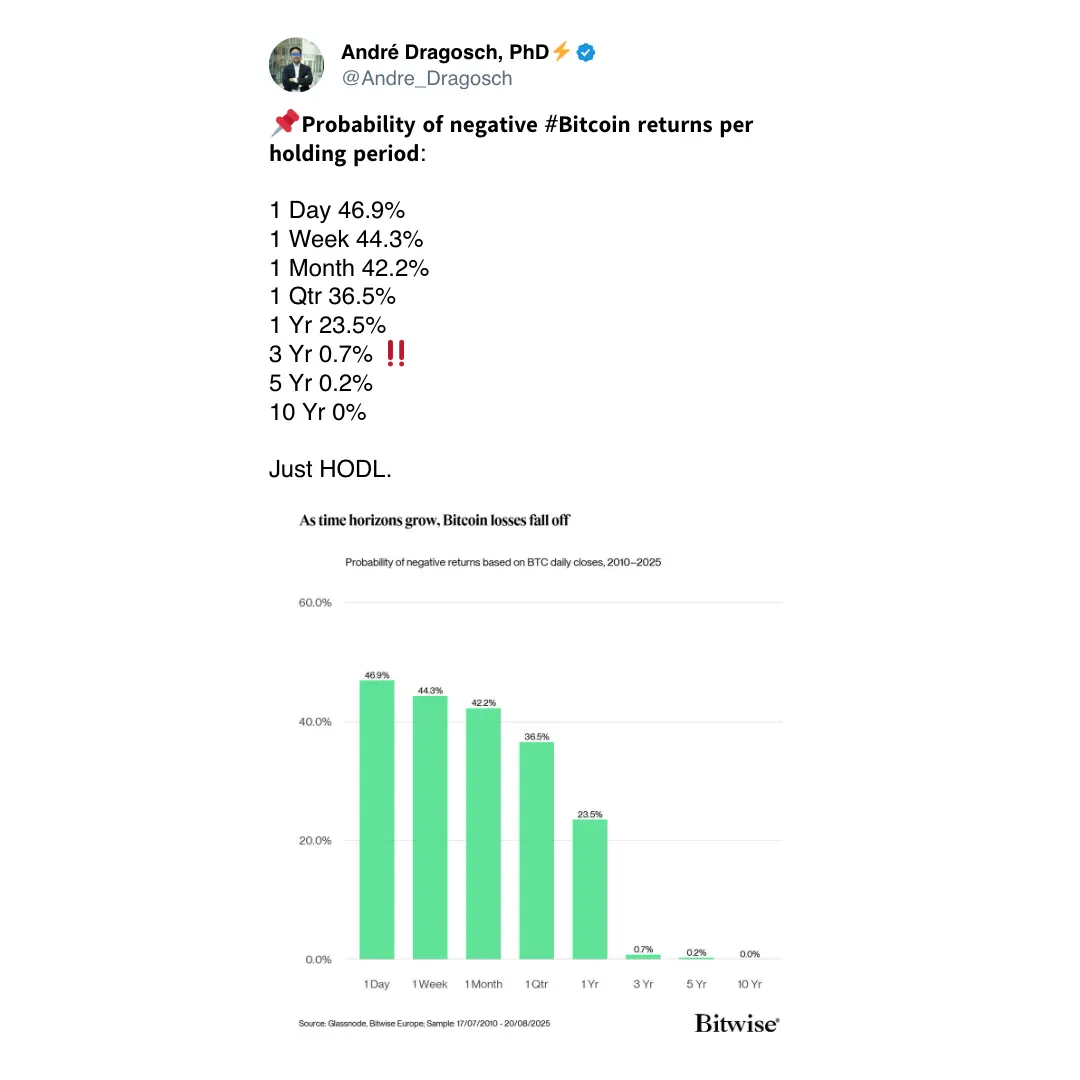Click the 1 Yr green bar

click(589, 889)
